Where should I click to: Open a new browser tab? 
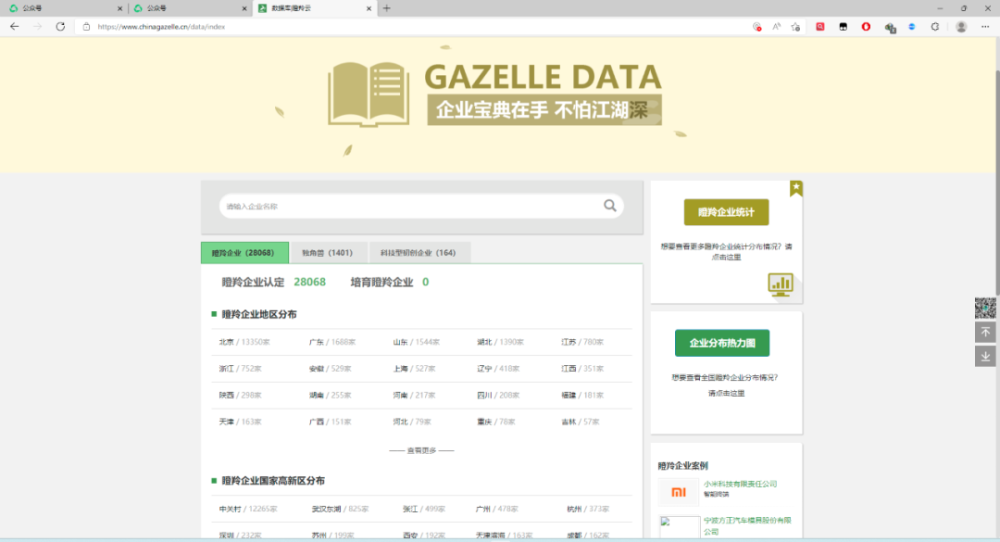386,8
